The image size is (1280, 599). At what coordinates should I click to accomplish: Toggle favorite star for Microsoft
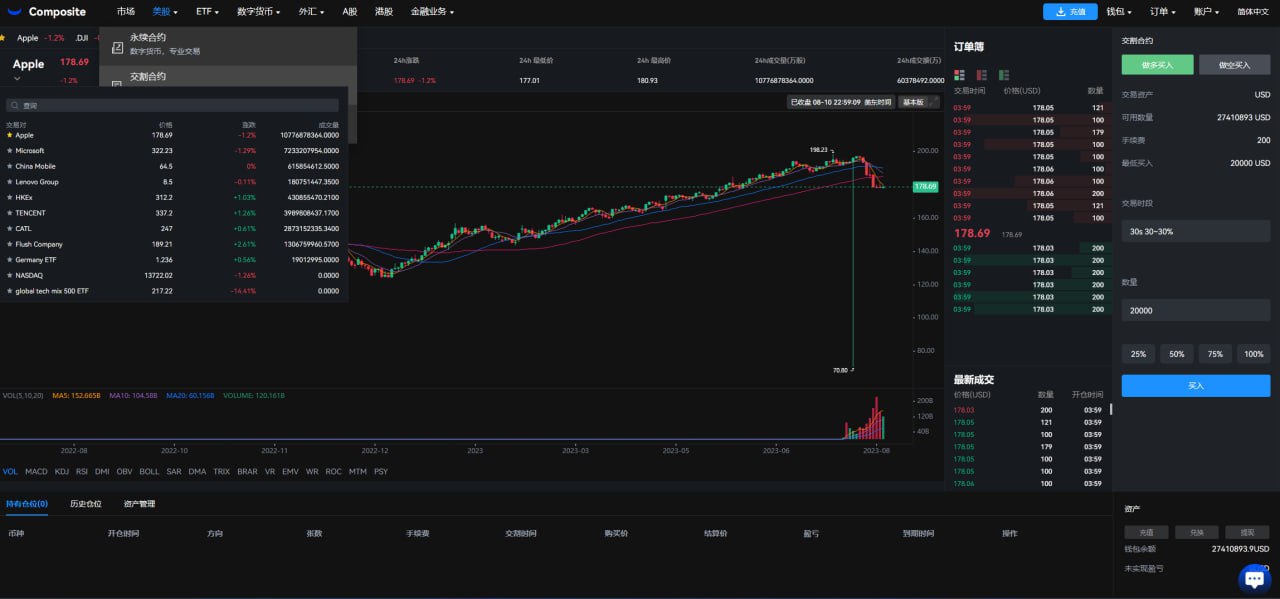(10, 151)
